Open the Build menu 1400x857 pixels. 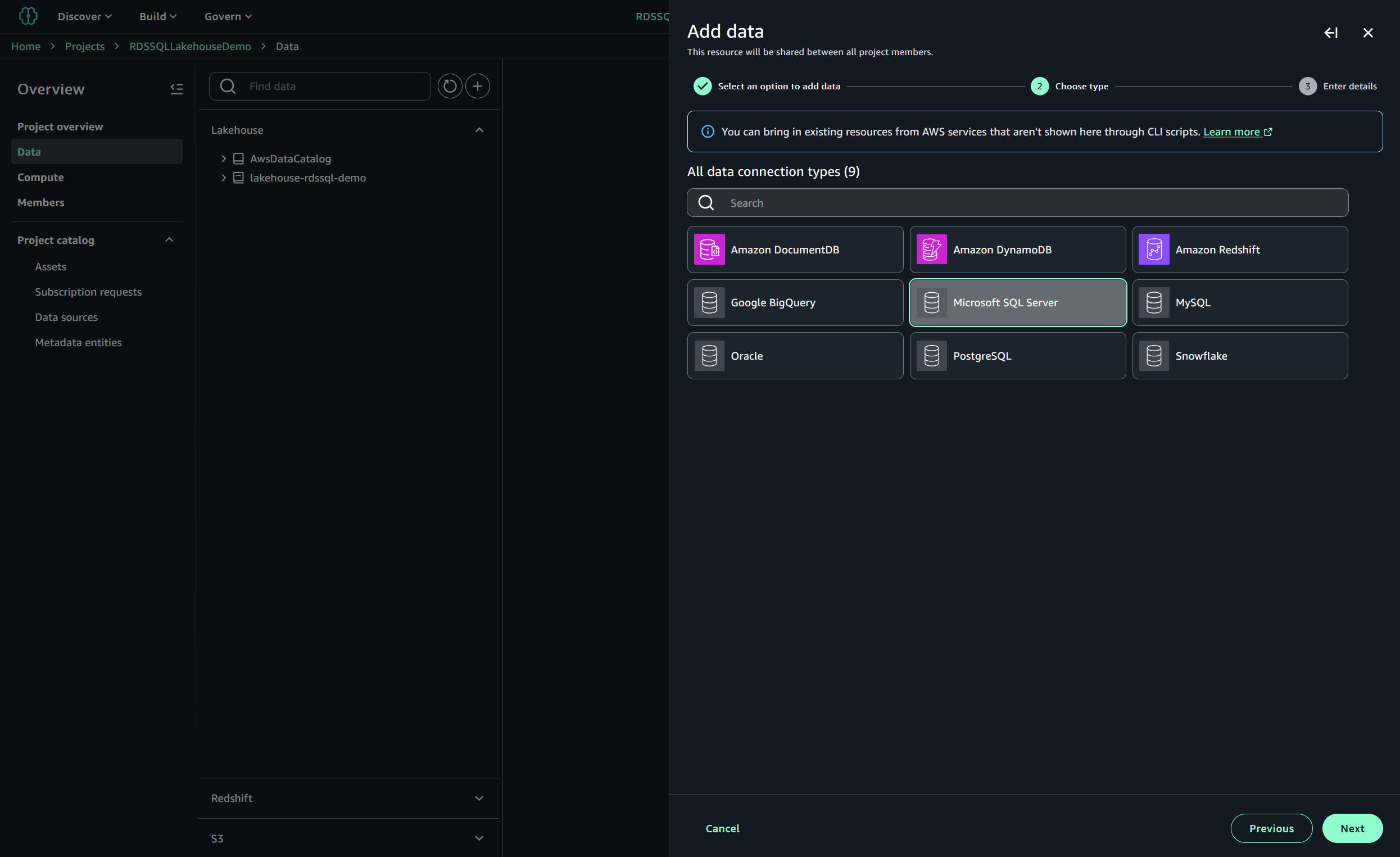click(x=157, y=16)
